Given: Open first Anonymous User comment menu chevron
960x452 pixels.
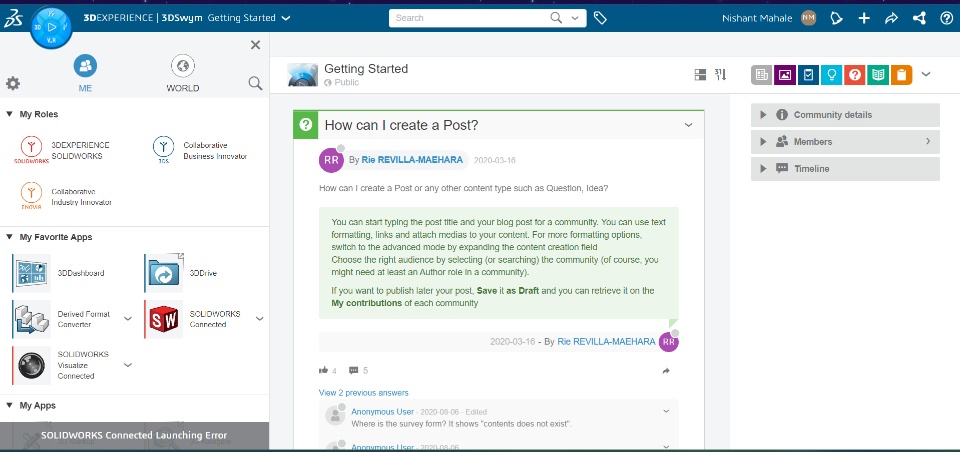Looking at the screenshot, I should 666,411.
